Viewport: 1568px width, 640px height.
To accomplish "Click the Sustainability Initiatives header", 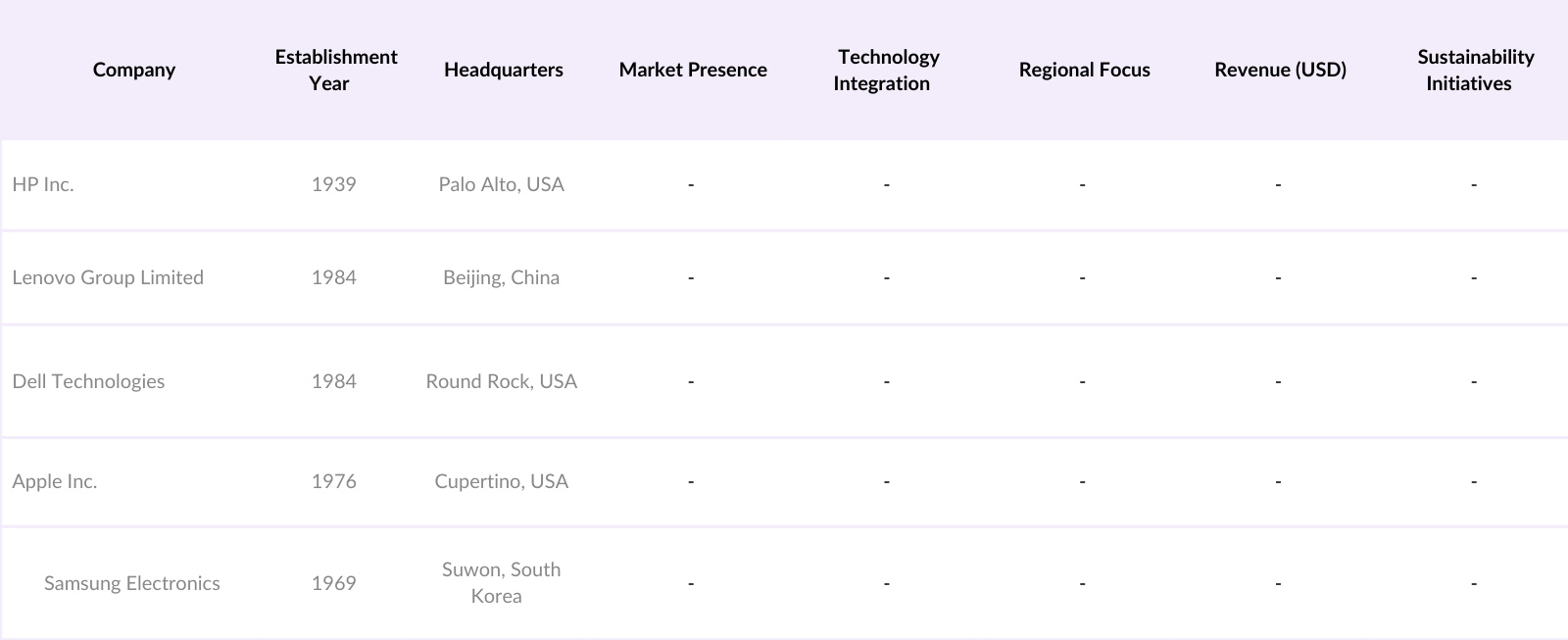I will [1474, 70].
